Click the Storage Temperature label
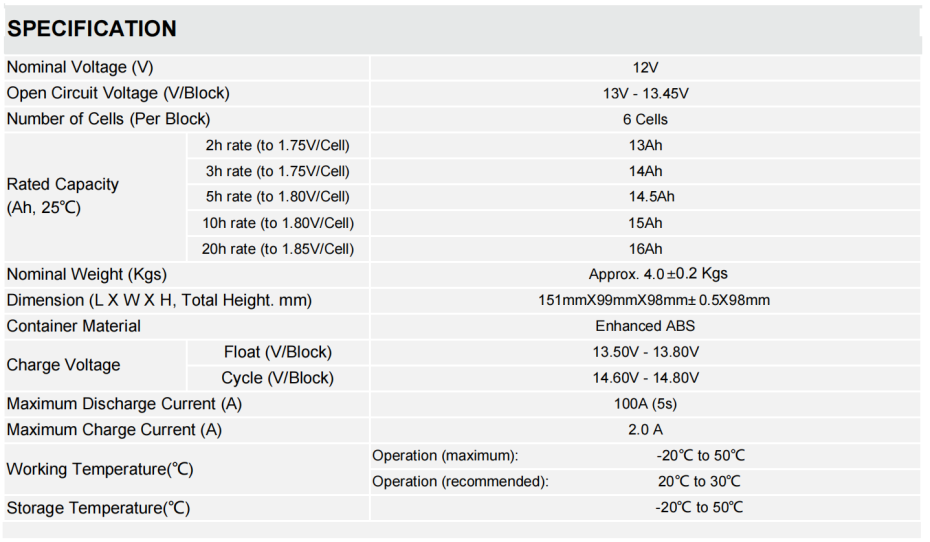 point(98,508)
